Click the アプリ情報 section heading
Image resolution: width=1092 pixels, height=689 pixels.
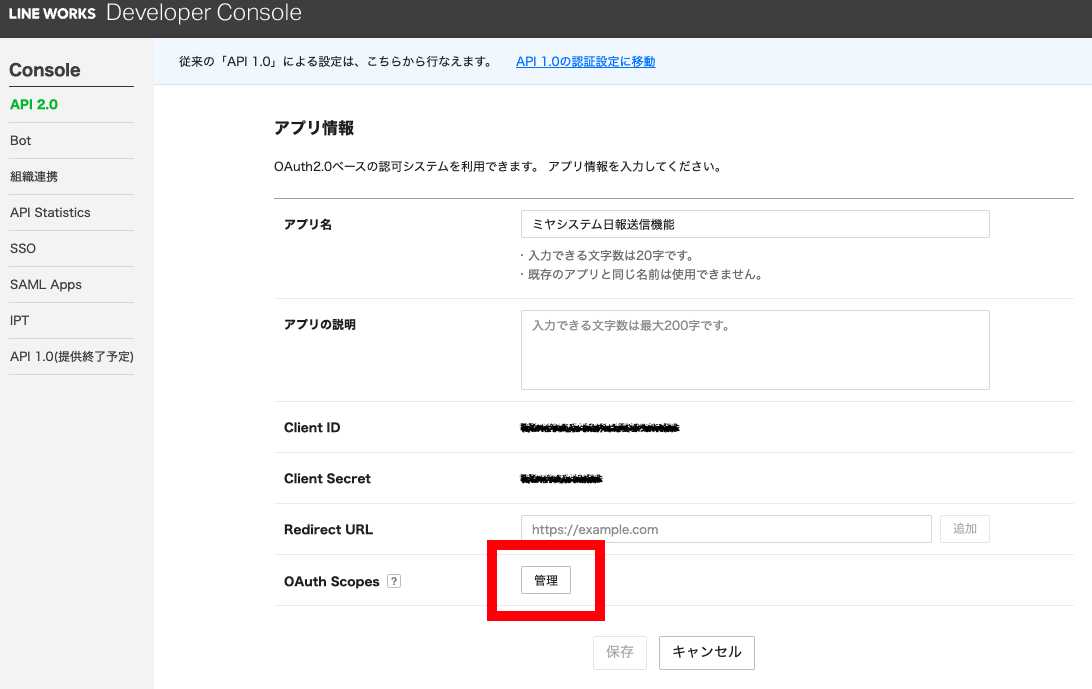point(314,128)
